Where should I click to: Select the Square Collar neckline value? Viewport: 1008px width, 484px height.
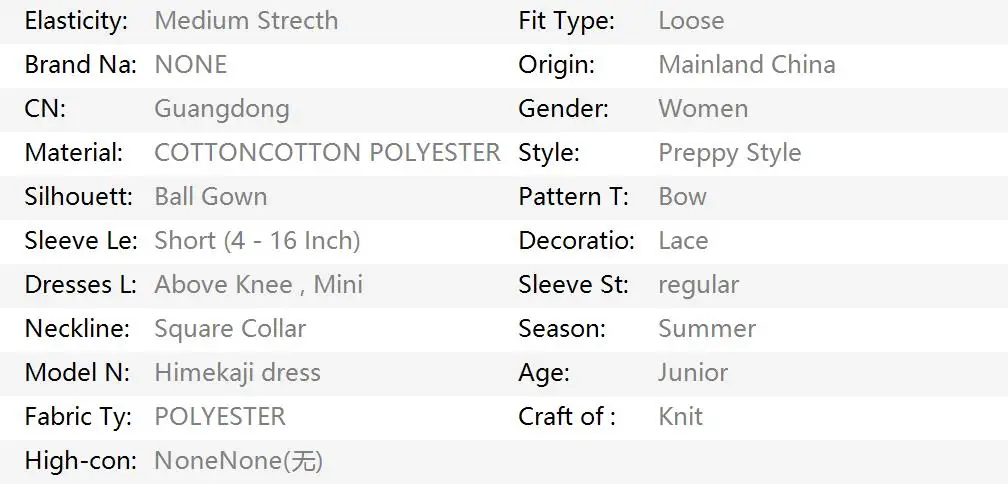click(230, 328)
